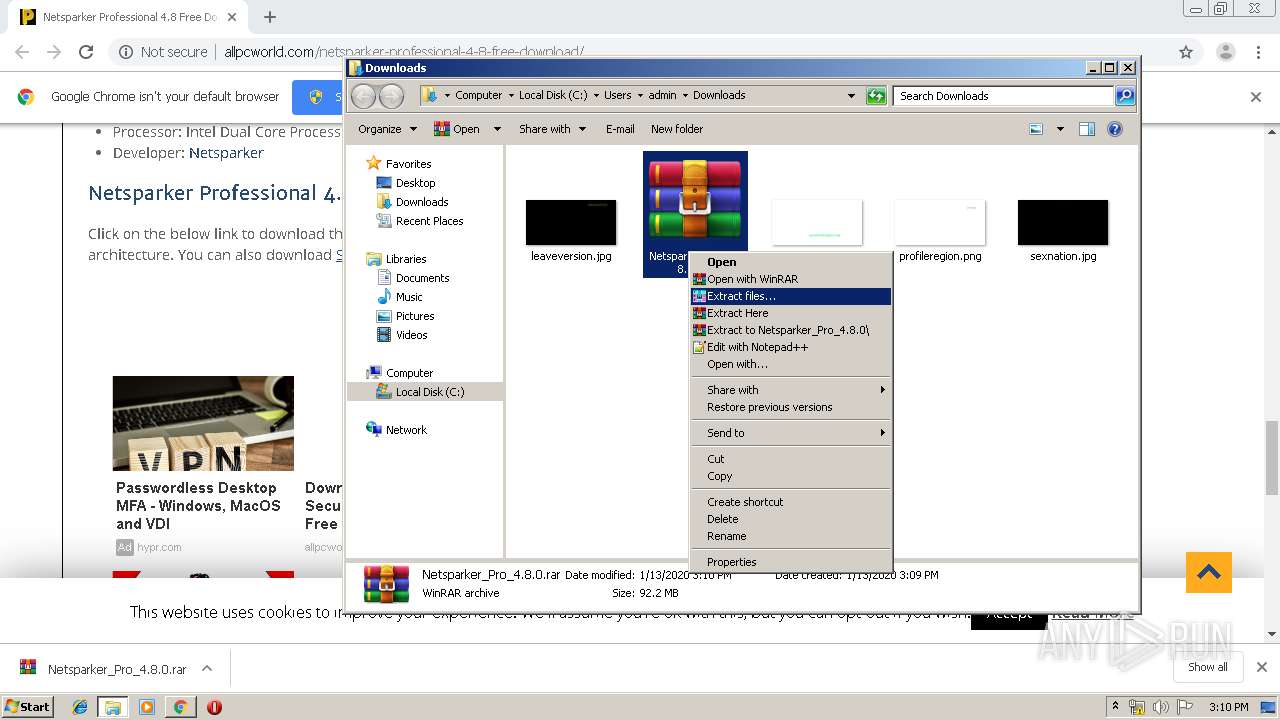Open the Share with toolbar dropdown
The height and width of the screenshot is (720, 1280).
552,129
